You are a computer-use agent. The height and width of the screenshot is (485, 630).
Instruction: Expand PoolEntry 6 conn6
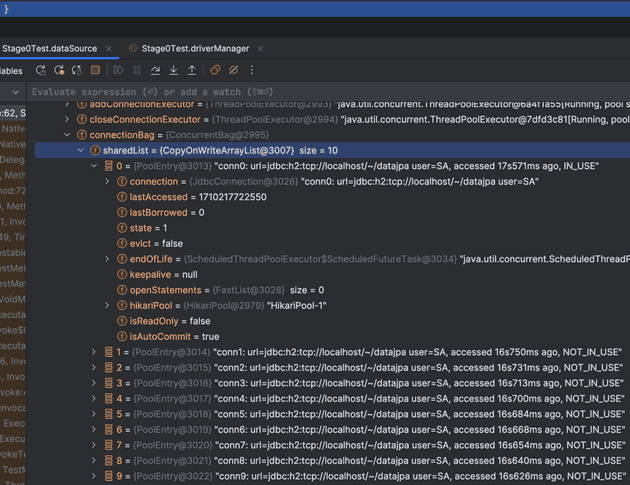click(94, 430)
